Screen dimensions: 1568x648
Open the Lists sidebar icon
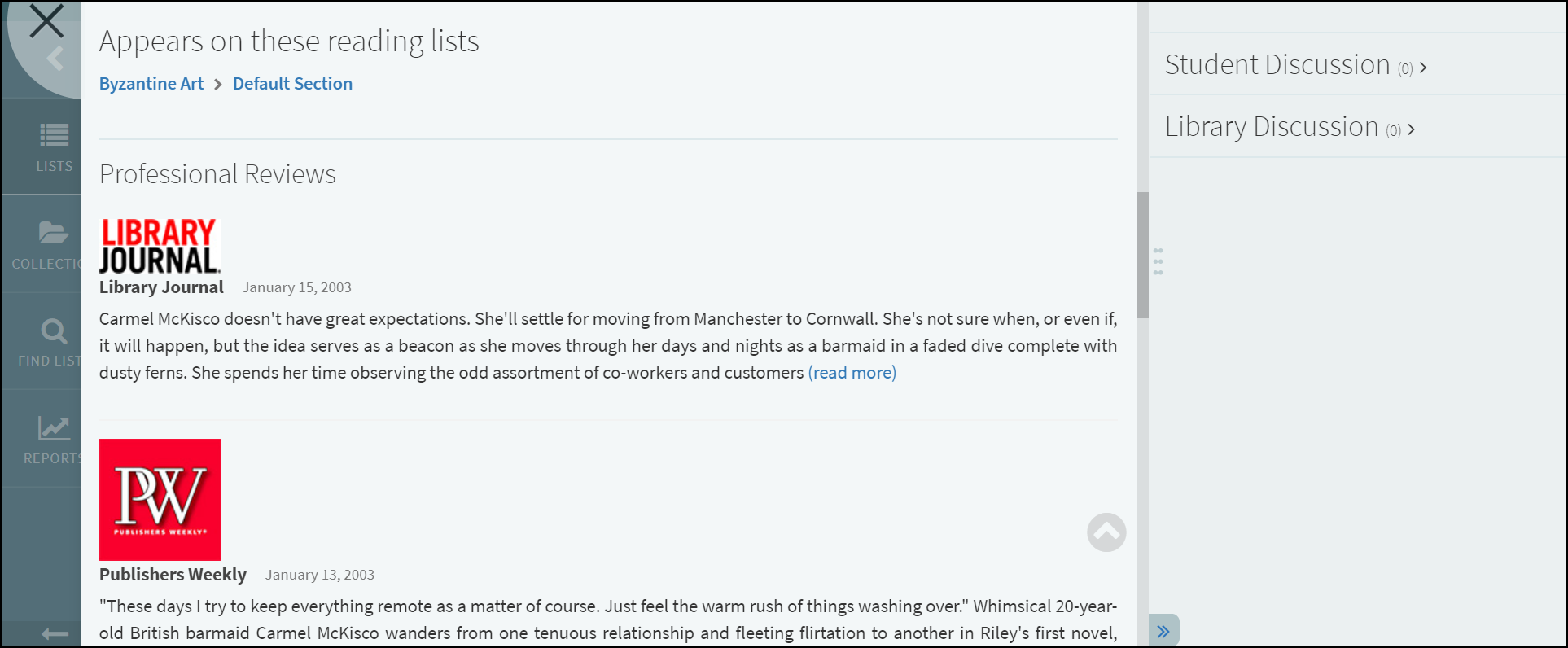point(54,135)
